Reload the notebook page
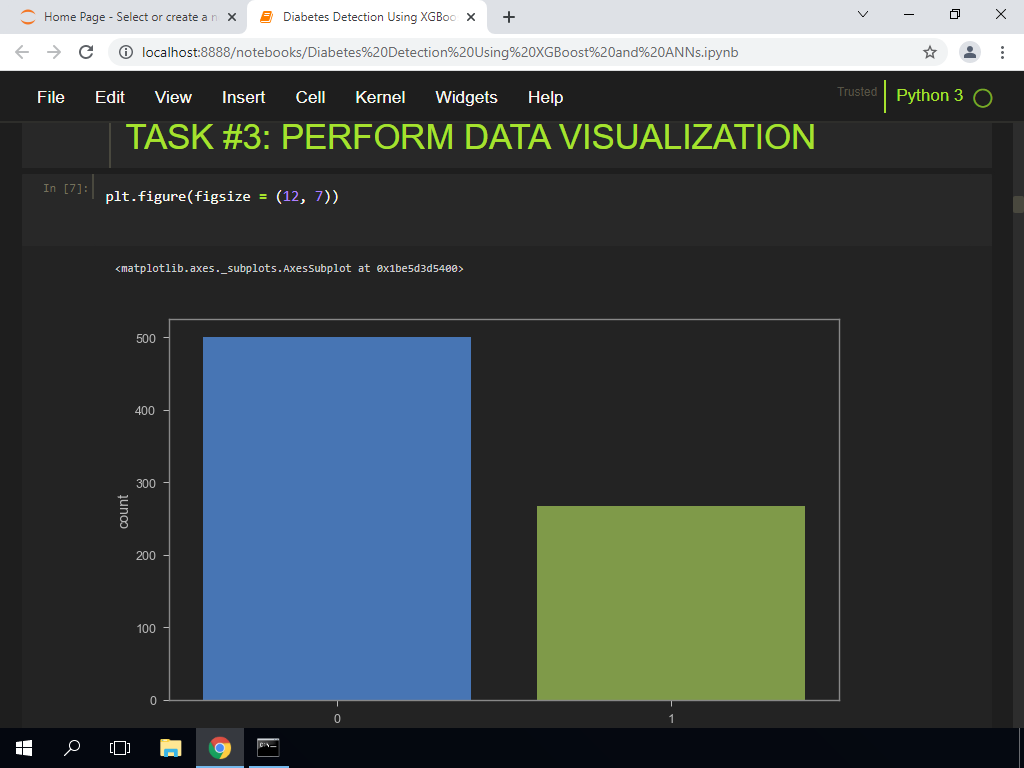Image resolution: width=1024 pixels, height=768 pixels. 86,52
